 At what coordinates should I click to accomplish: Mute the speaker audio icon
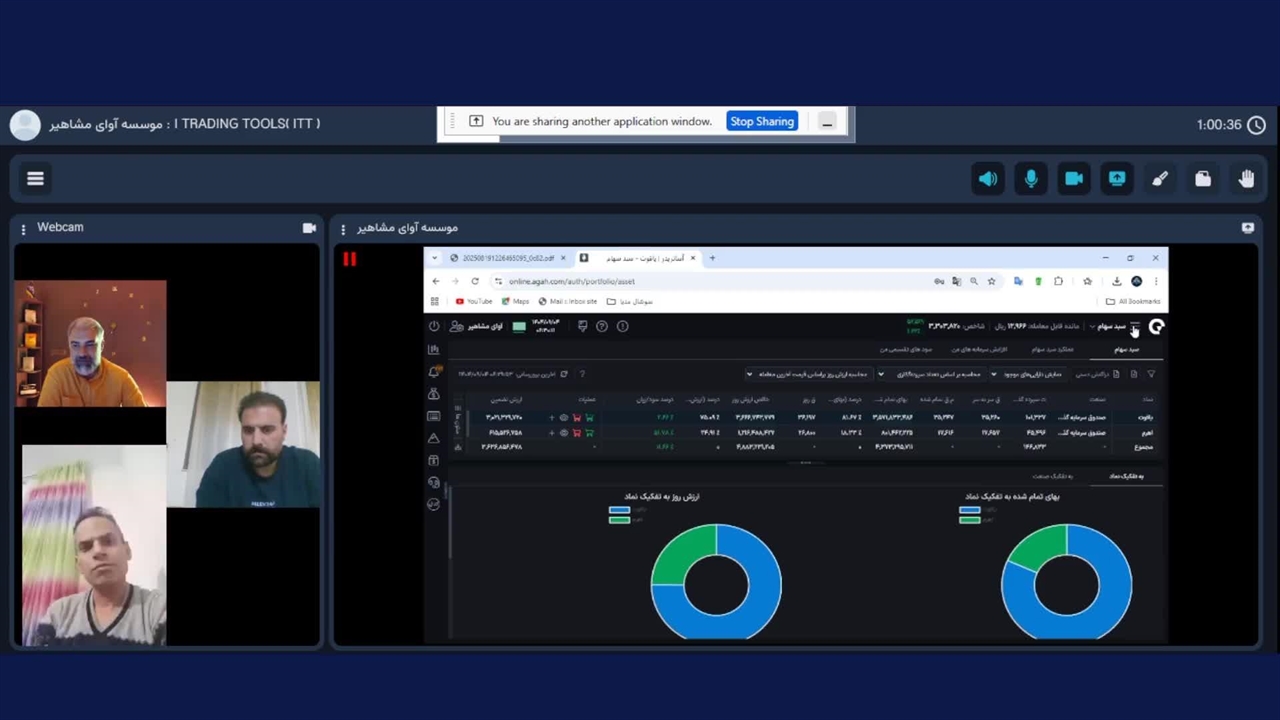tap(988, 179)
